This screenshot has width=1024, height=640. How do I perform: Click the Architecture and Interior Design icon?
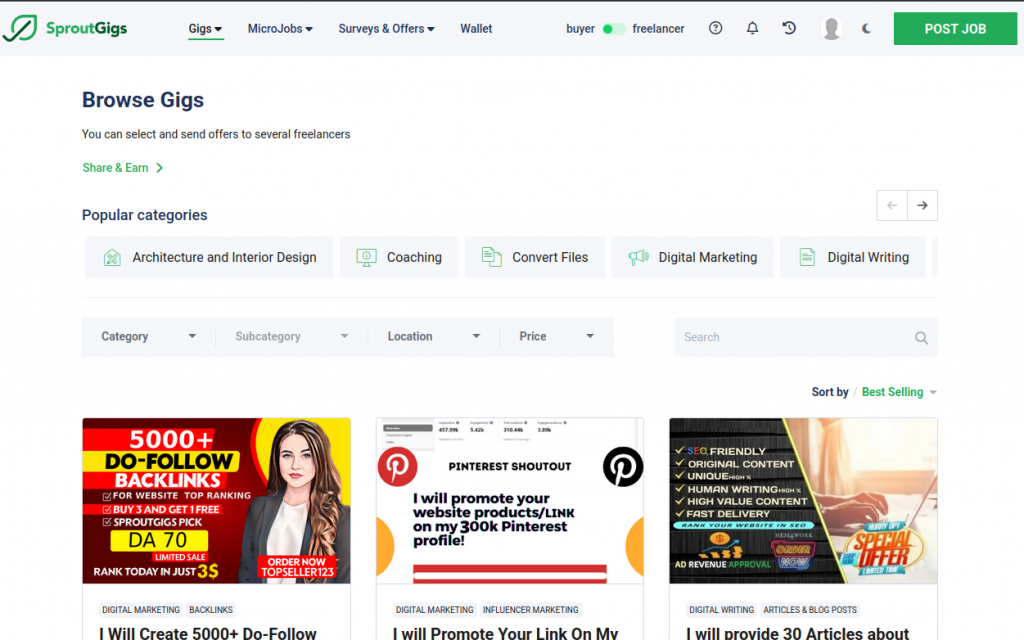click(x=112, y=257)
